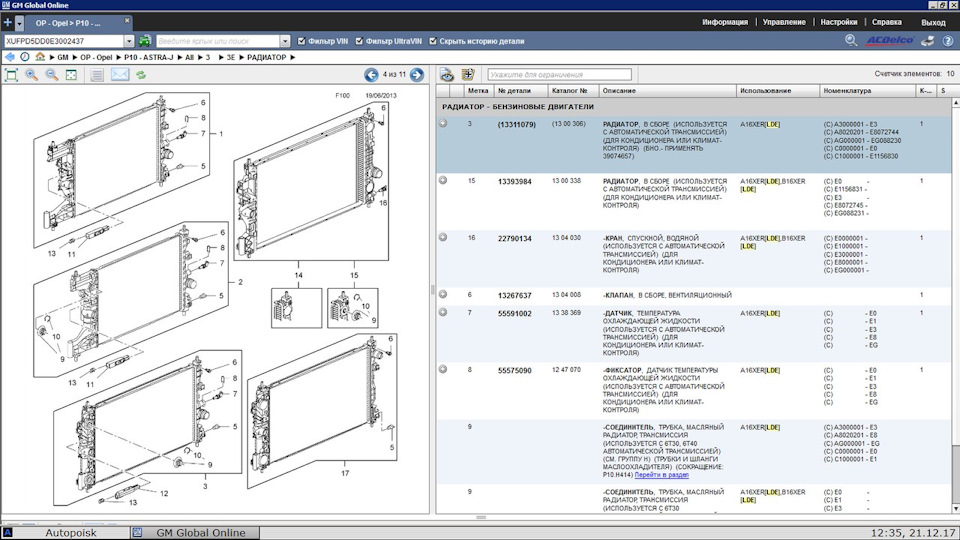Open the tab list dropdown arrow beside the plus icon

20,23
